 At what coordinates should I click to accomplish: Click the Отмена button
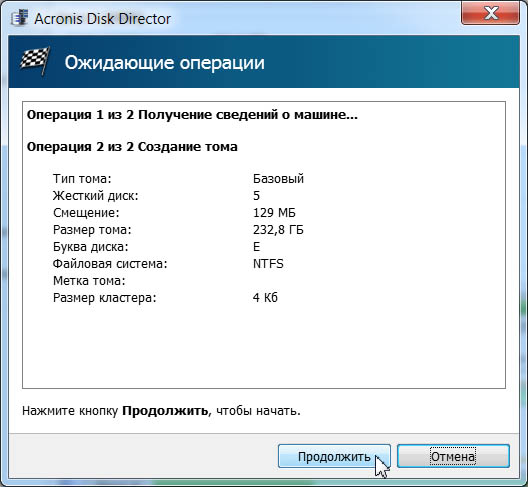[x=453, y=456]
